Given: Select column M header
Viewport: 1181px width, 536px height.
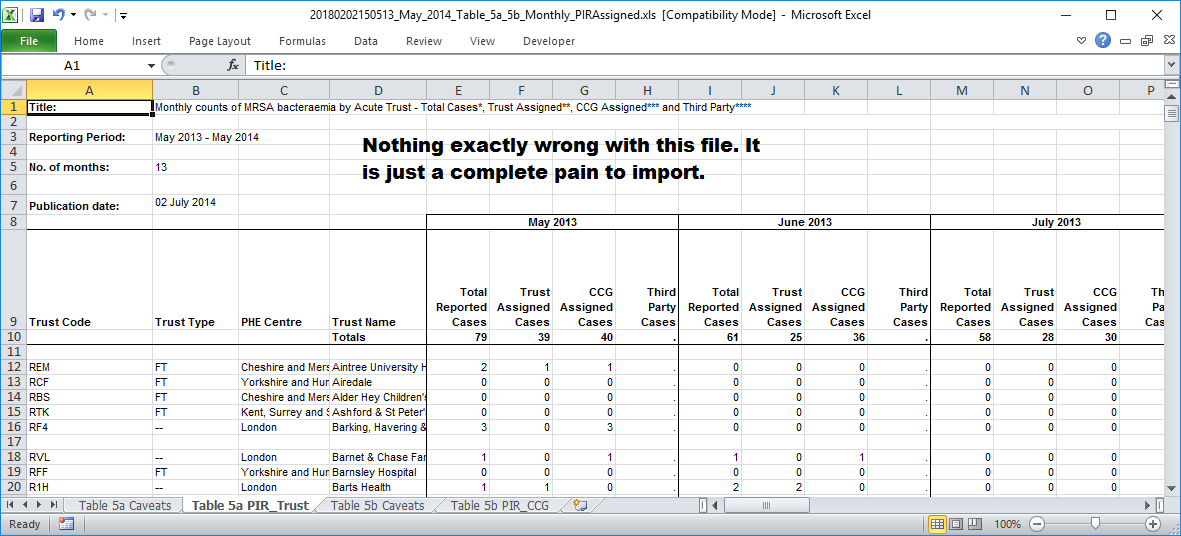Looking at the screenshot, I should pyautogui.click(x=962, y=90).
